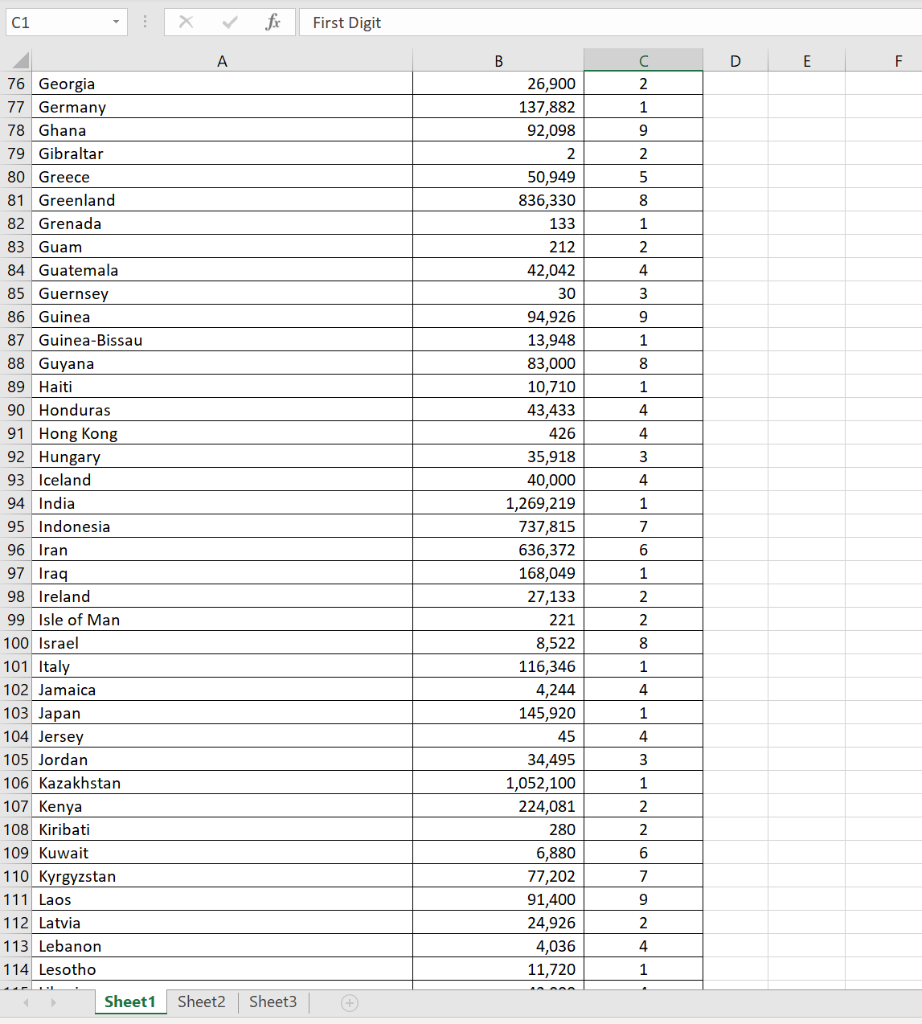Switch to the Sheet3 tab

[x=272, y=1001]
